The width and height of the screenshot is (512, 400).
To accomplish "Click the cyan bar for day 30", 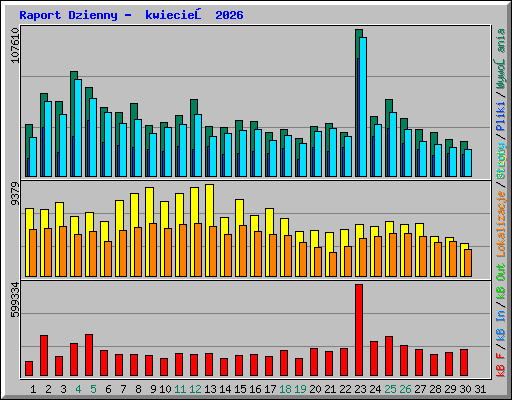I will point(468,163).
